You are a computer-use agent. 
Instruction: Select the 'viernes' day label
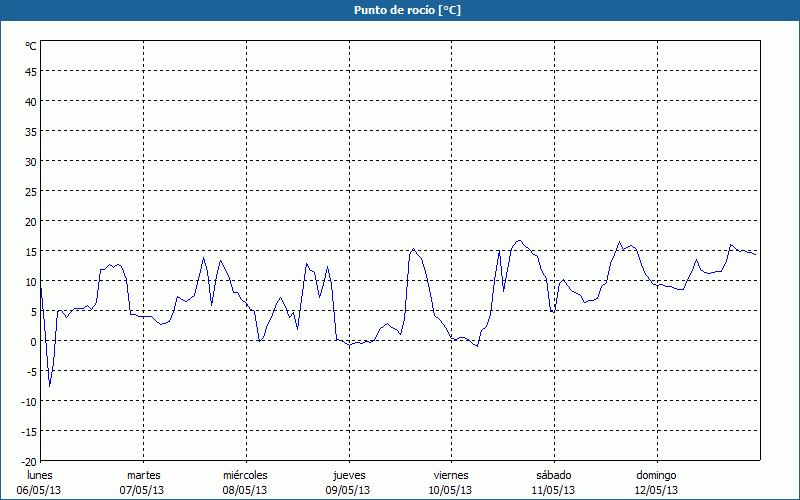tap(450, 475)
